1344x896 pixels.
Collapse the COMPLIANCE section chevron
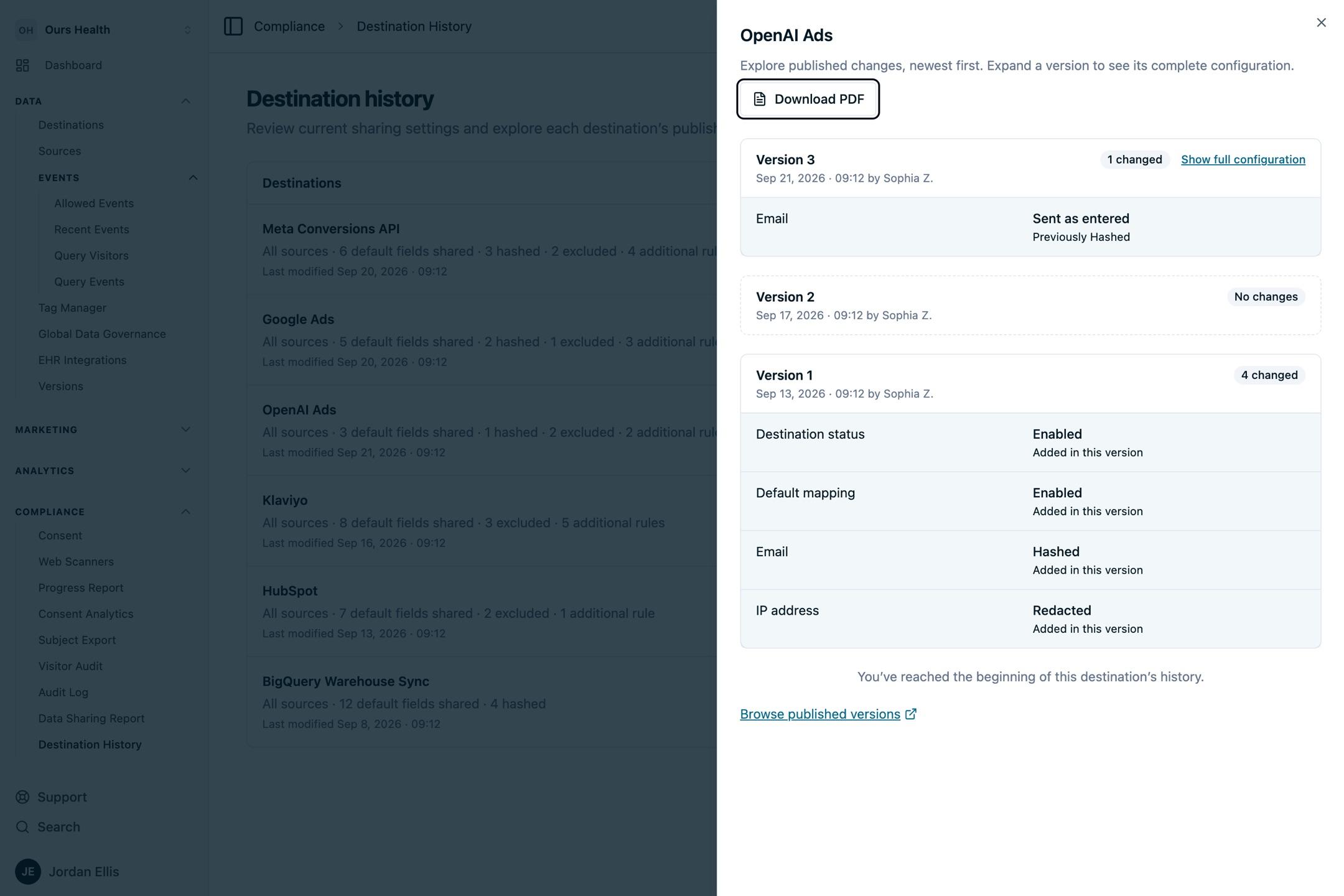pos(185,511)
